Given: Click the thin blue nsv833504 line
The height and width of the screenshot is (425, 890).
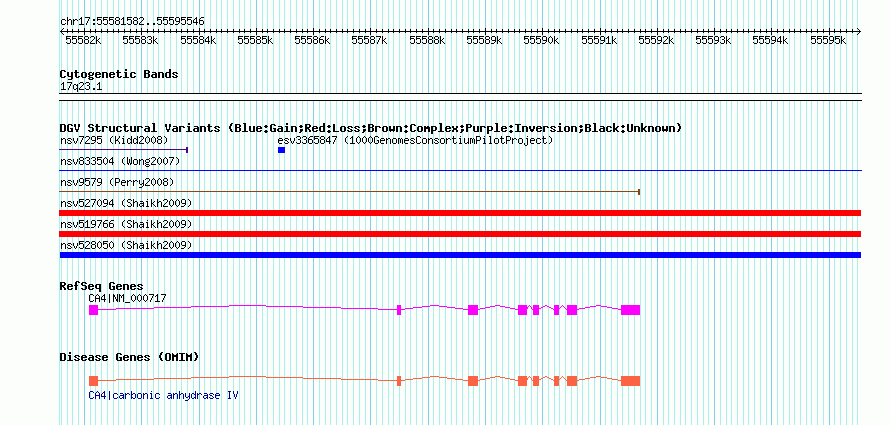Looking at the screenshot, I should tap(460, 170).
